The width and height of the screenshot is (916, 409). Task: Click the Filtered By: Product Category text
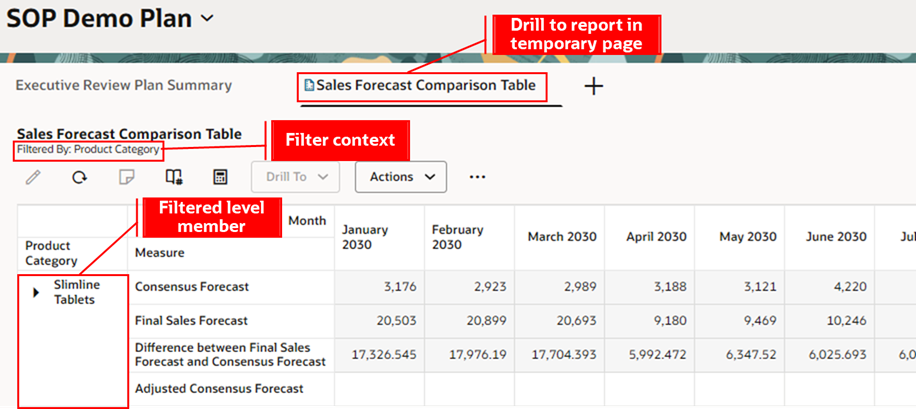coord(88,149)
